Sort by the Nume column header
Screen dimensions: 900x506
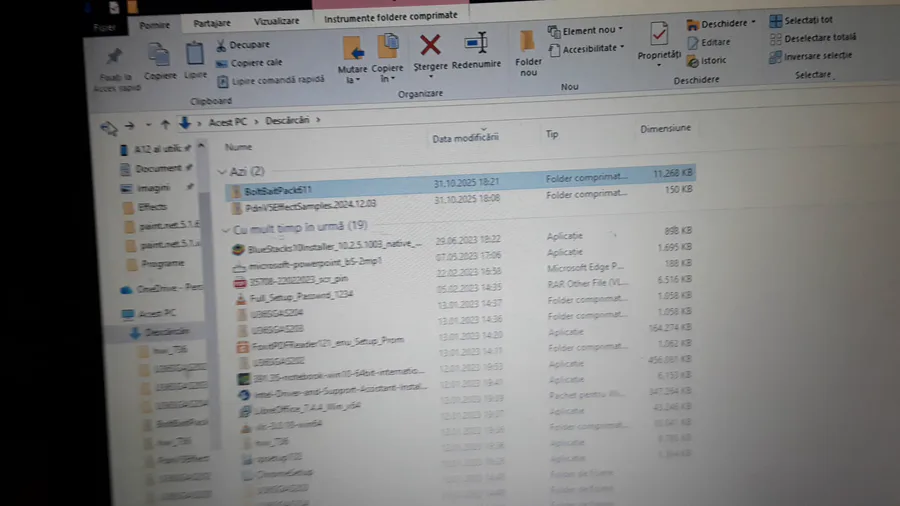[238, 147]
